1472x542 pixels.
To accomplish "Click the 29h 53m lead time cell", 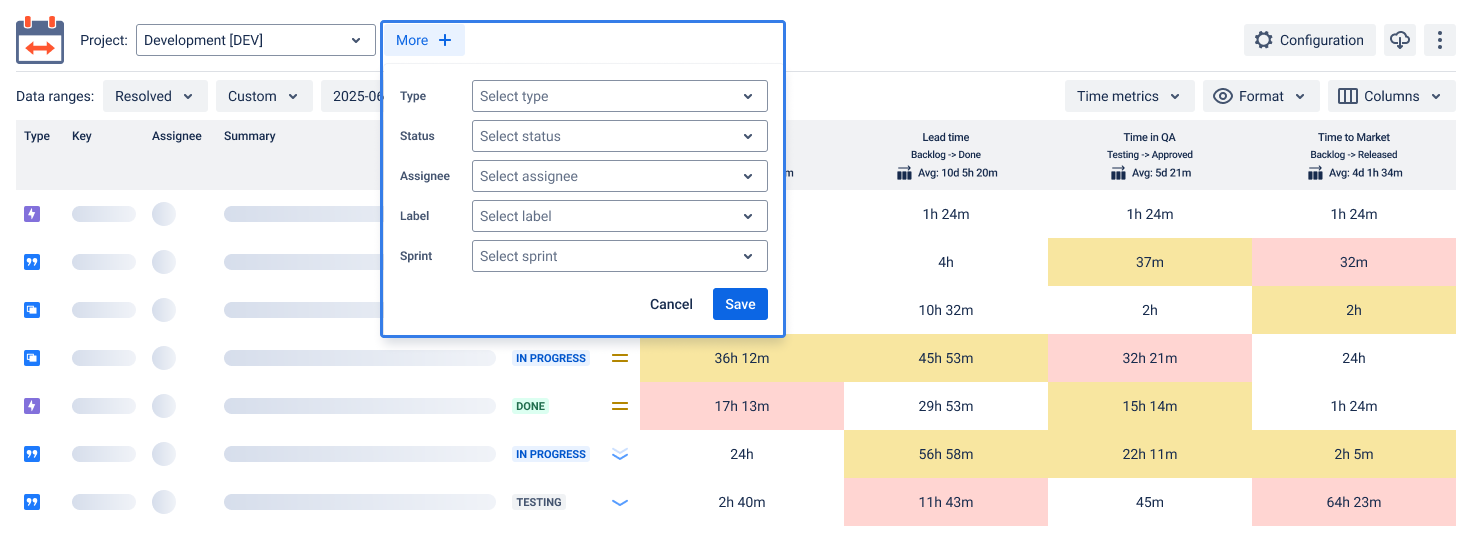I will [x=946, y=406].
